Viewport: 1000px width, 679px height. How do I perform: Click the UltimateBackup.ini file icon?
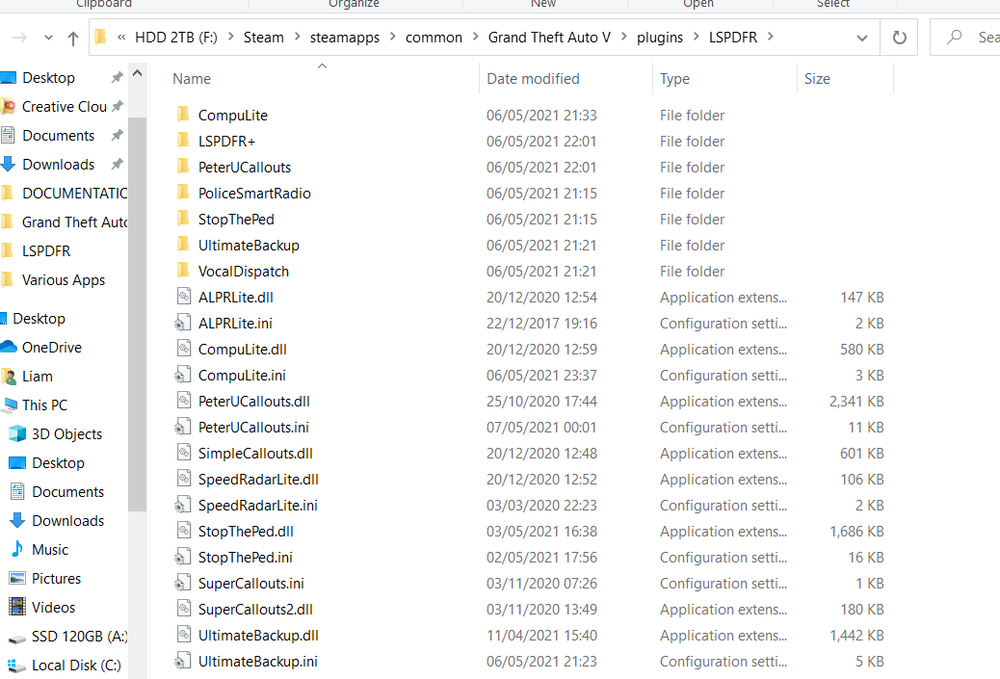click(183, 662)
